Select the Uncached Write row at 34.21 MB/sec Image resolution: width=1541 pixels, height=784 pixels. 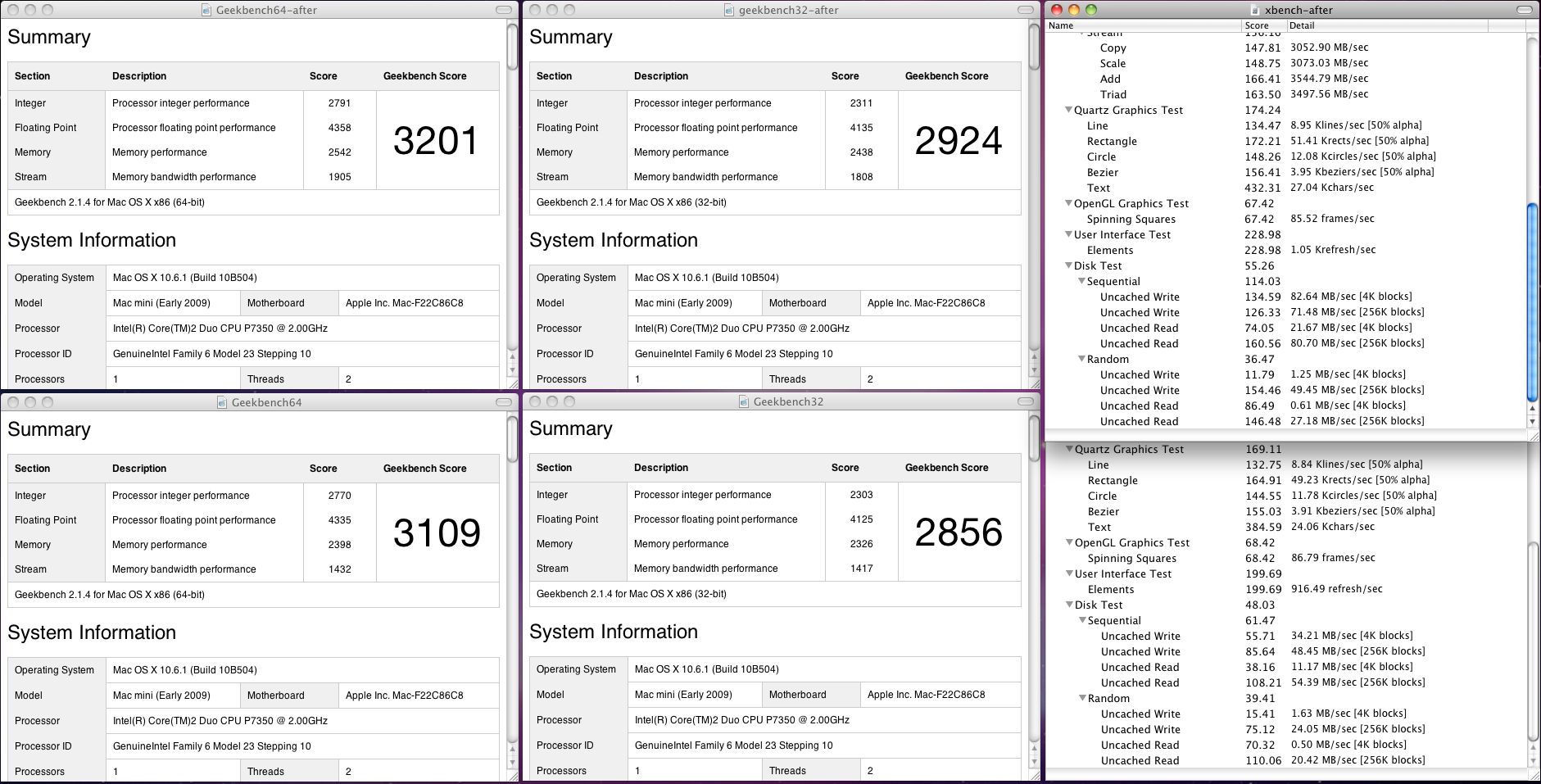tap(1286, 636)
